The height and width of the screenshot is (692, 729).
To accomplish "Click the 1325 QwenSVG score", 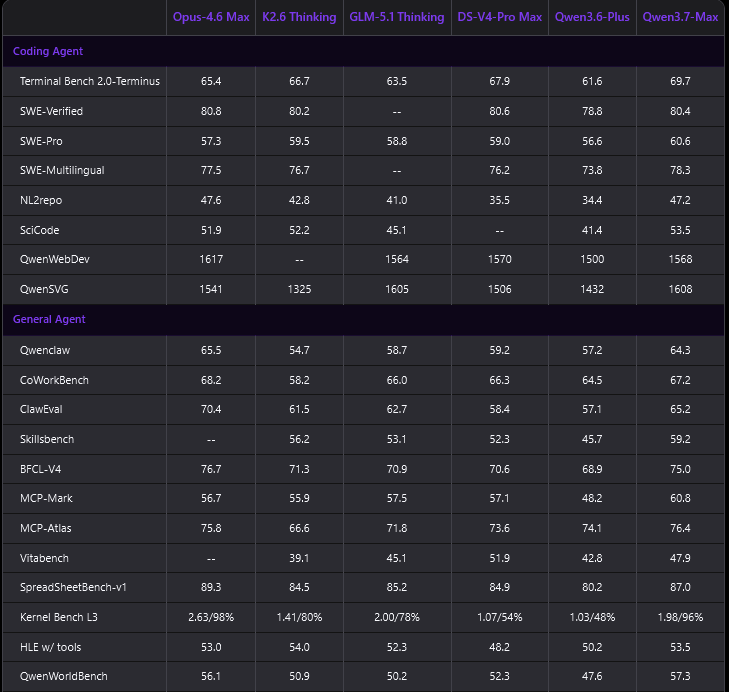I will (x=299, y=289).
